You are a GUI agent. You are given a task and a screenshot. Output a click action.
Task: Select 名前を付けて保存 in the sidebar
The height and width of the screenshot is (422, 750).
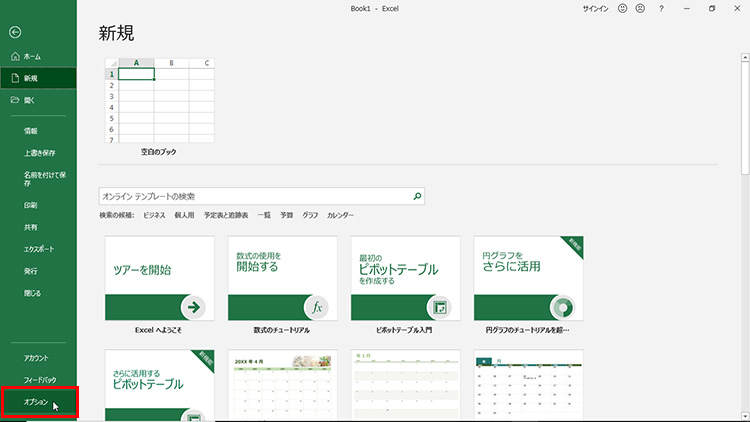pyautogui.click(x=46, y=179)
